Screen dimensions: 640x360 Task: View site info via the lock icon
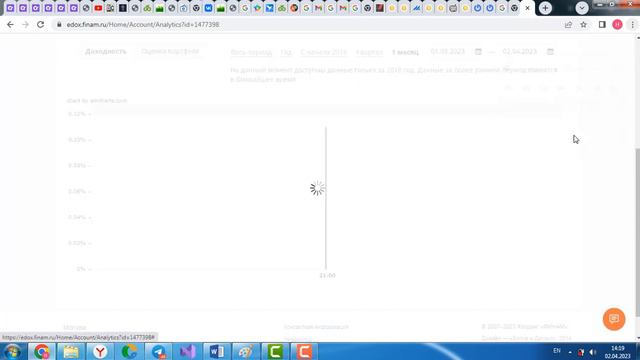click(59, 24)
